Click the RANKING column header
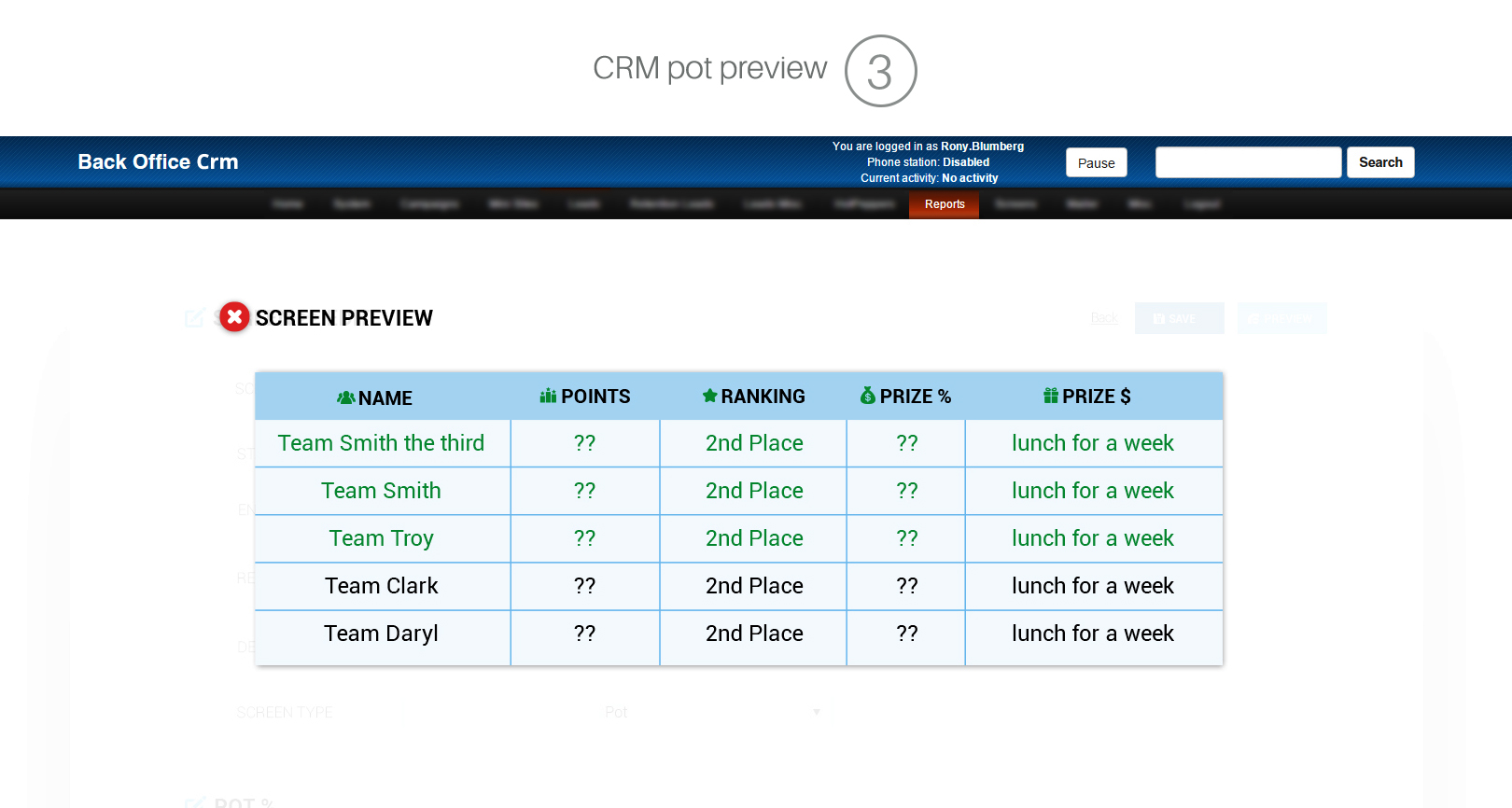The height and width of the screenshot is (808, 1512). point(753,397)
